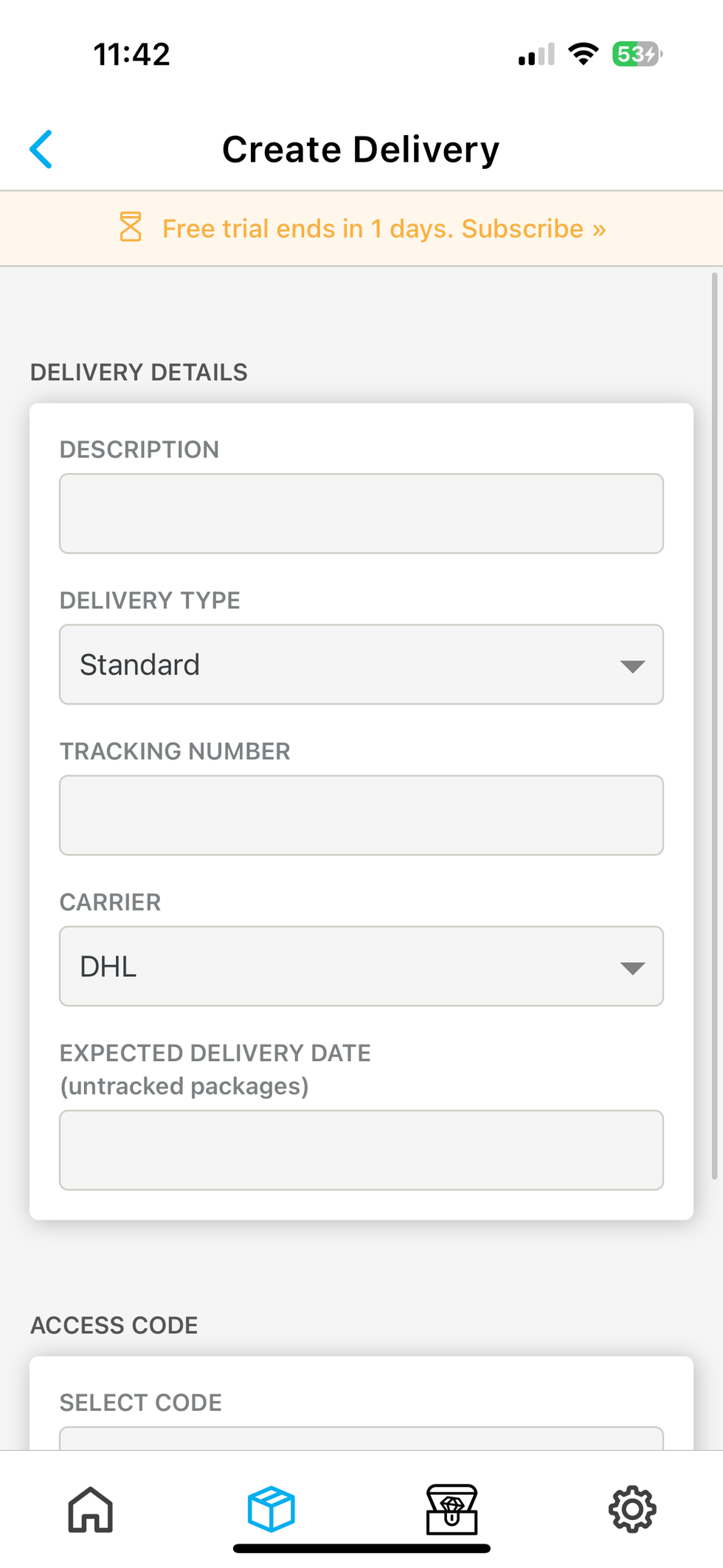Open the Carrier dropdown showing DHL
723x1568 pixels.
click(361, 966)
